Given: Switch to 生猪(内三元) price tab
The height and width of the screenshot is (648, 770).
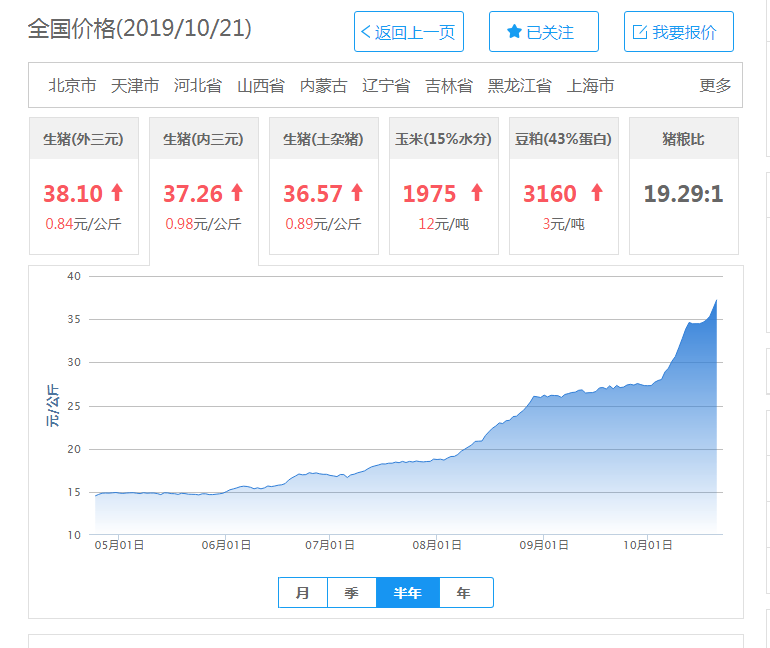Looking at the screenshot, I should tap(203, 140).
